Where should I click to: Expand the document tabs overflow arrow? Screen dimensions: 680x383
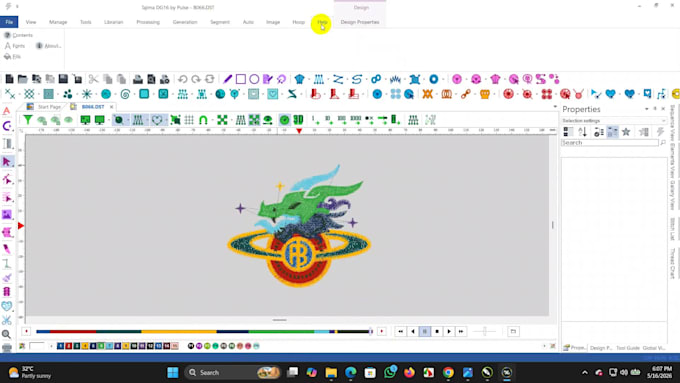(x=555, y=107)
